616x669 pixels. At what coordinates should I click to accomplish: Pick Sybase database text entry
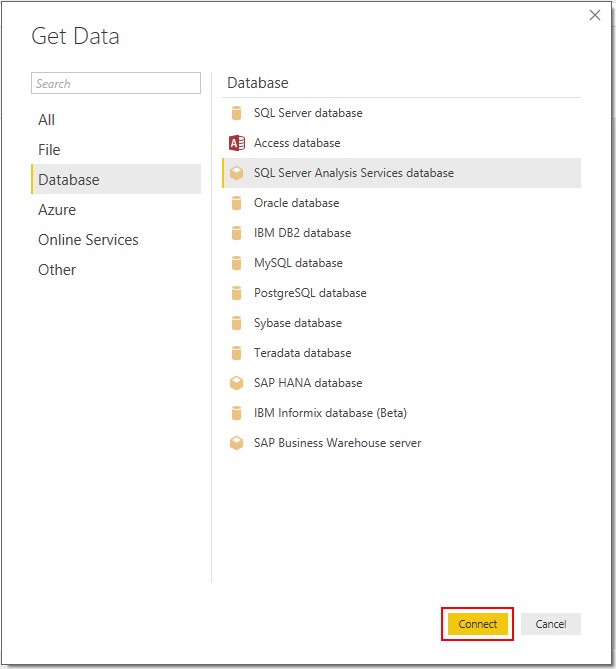click(x=298, y=323)
